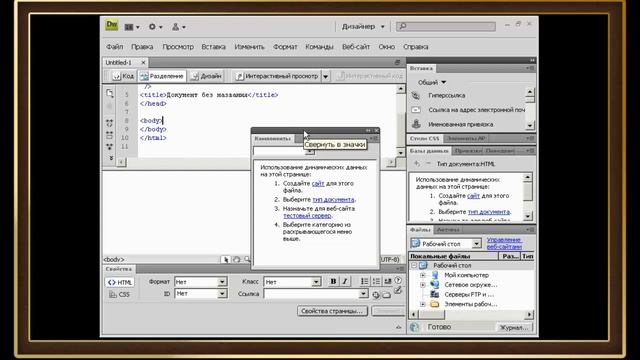Image resolution: width=640 pixels, height=360 pixels.
Task: Click Управление веб-сайтами link
Action: point(504,243)
